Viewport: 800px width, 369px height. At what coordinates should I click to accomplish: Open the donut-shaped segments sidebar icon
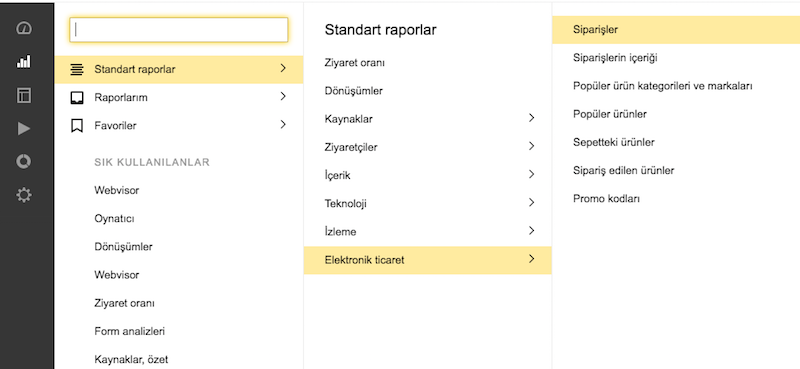click(x=24, y=162)
